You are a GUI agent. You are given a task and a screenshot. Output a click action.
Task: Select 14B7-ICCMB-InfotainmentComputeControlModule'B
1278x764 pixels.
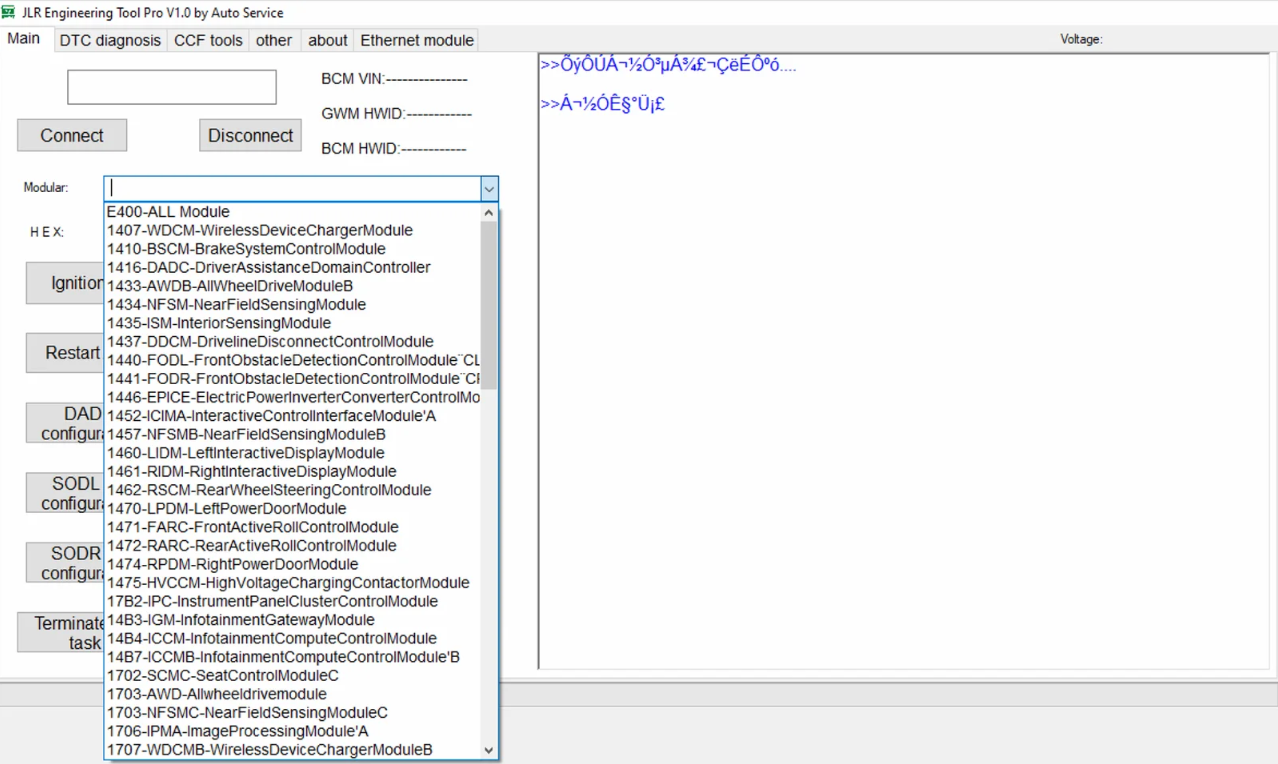(x=292, y=656)
